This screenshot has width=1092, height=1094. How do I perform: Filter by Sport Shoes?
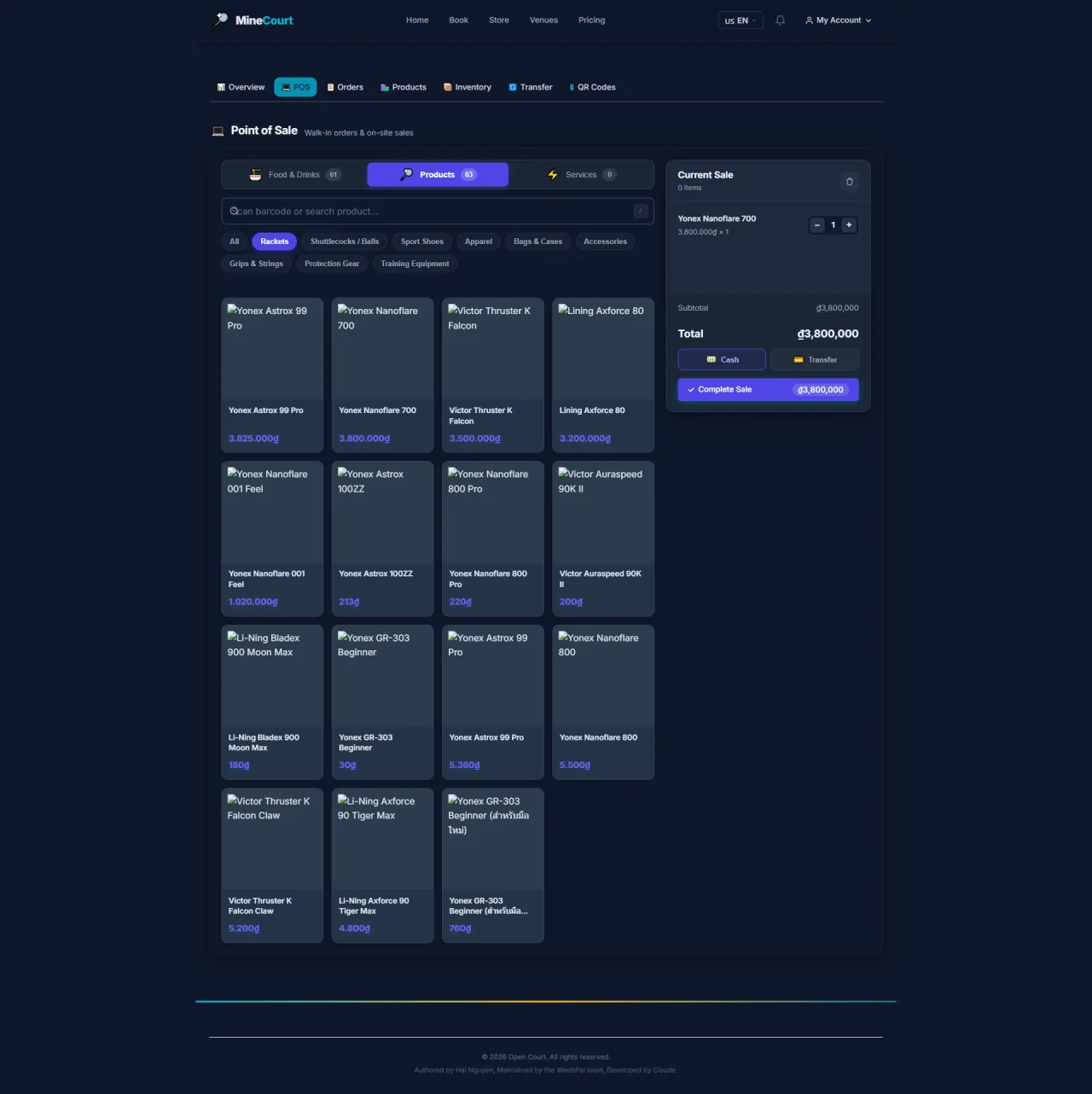(x=422, y=241)
